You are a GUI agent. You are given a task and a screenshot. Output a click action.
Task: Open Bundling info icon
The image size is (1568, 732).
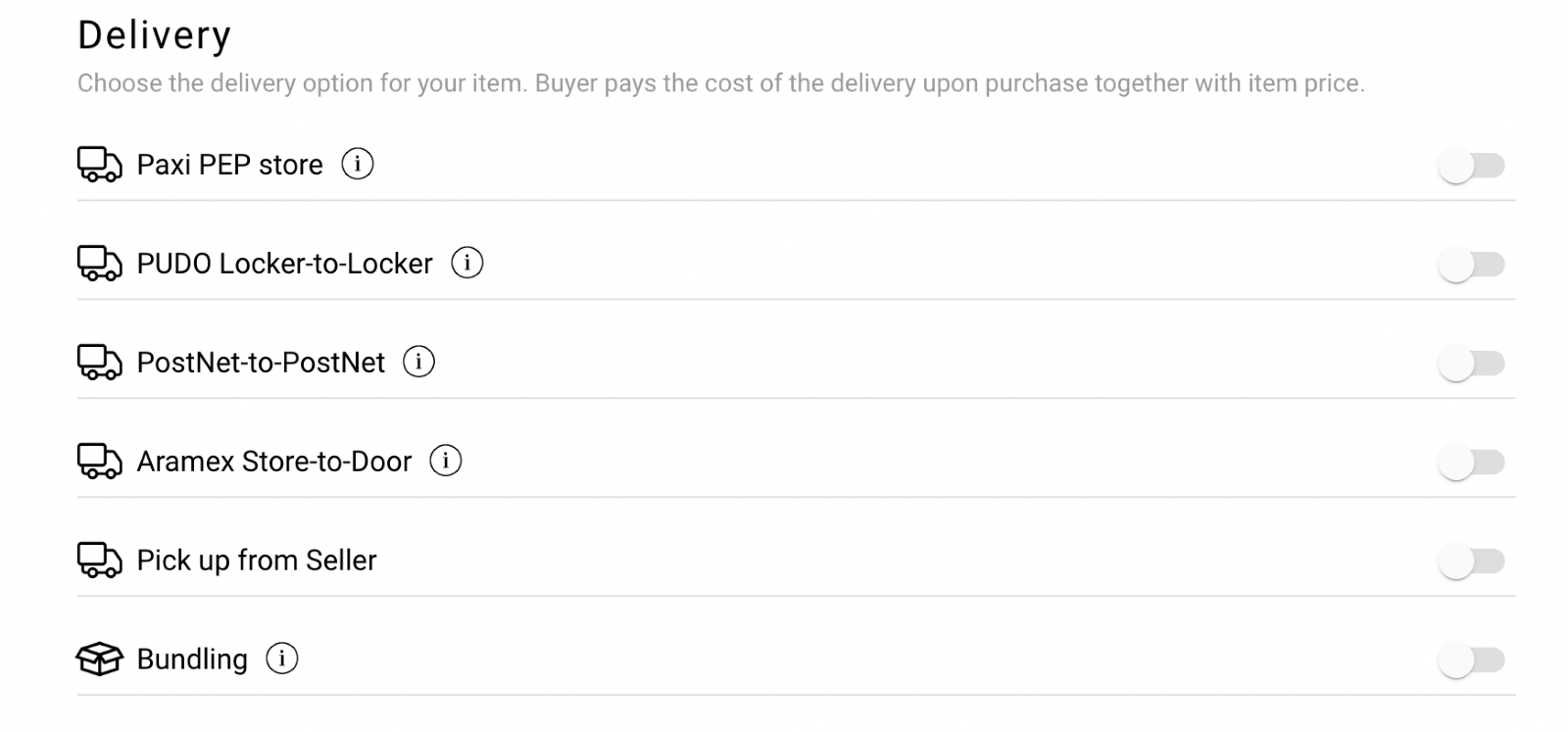tap(282, 659)
